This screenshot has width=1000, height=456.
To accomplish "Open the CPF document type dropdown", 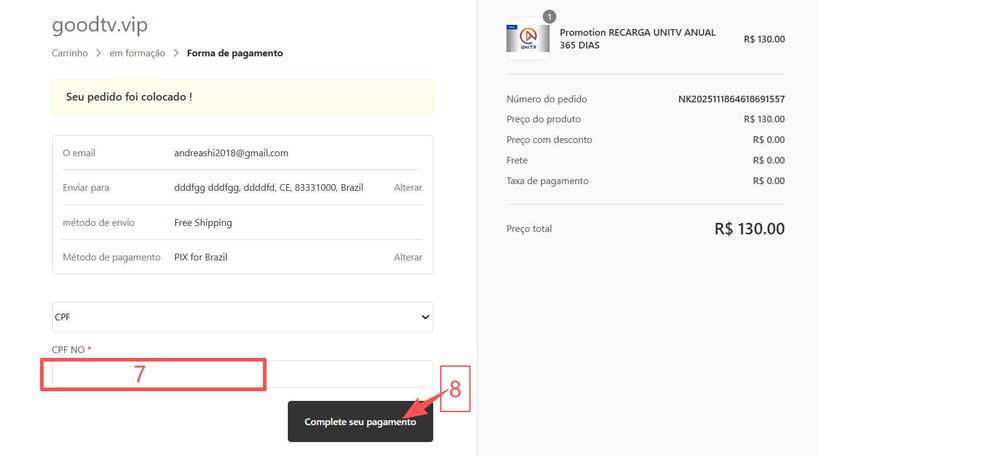I will [242, 317].
